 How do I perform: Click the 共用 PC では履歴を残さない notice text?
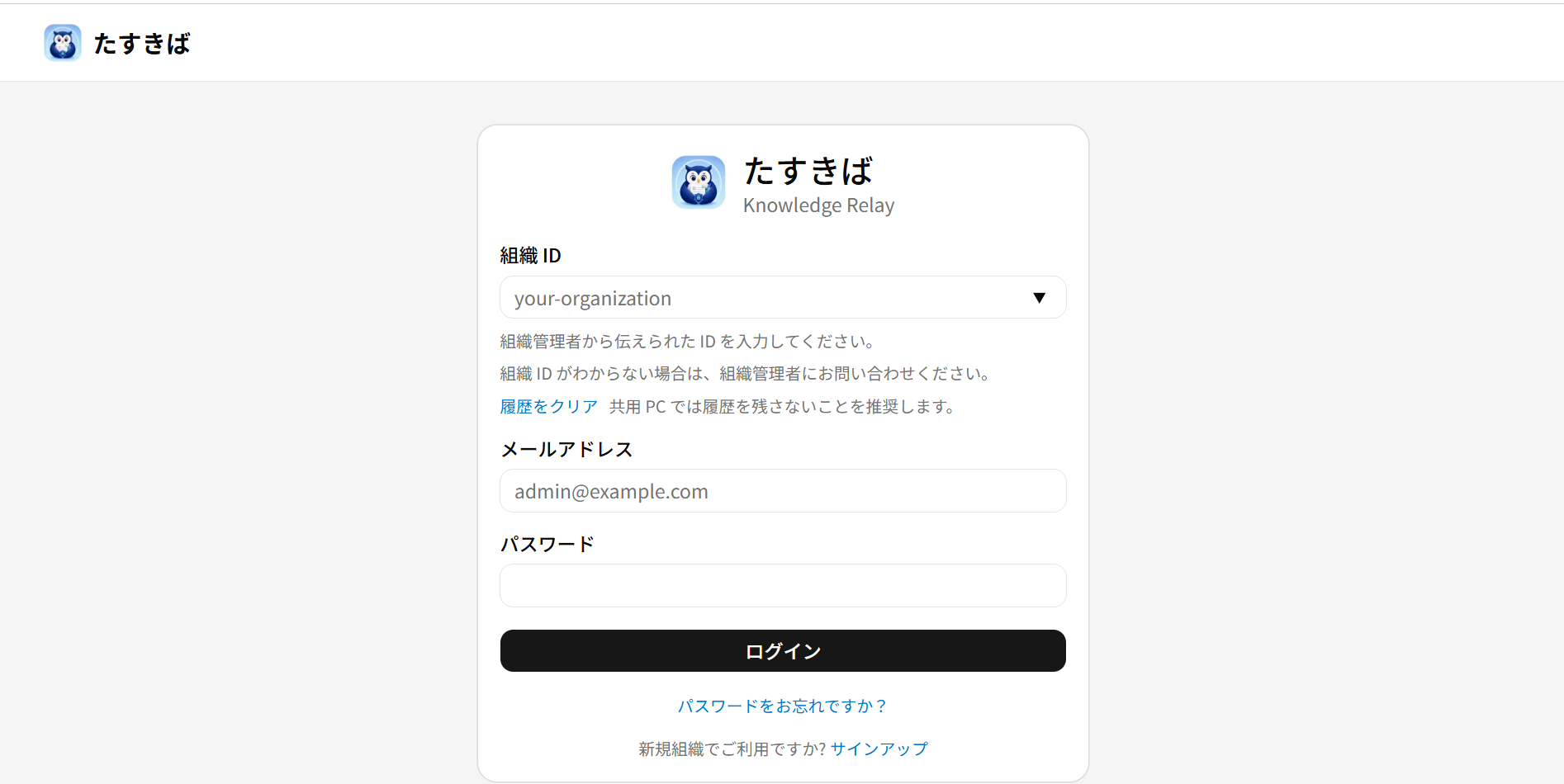click(x=782, y=407)
